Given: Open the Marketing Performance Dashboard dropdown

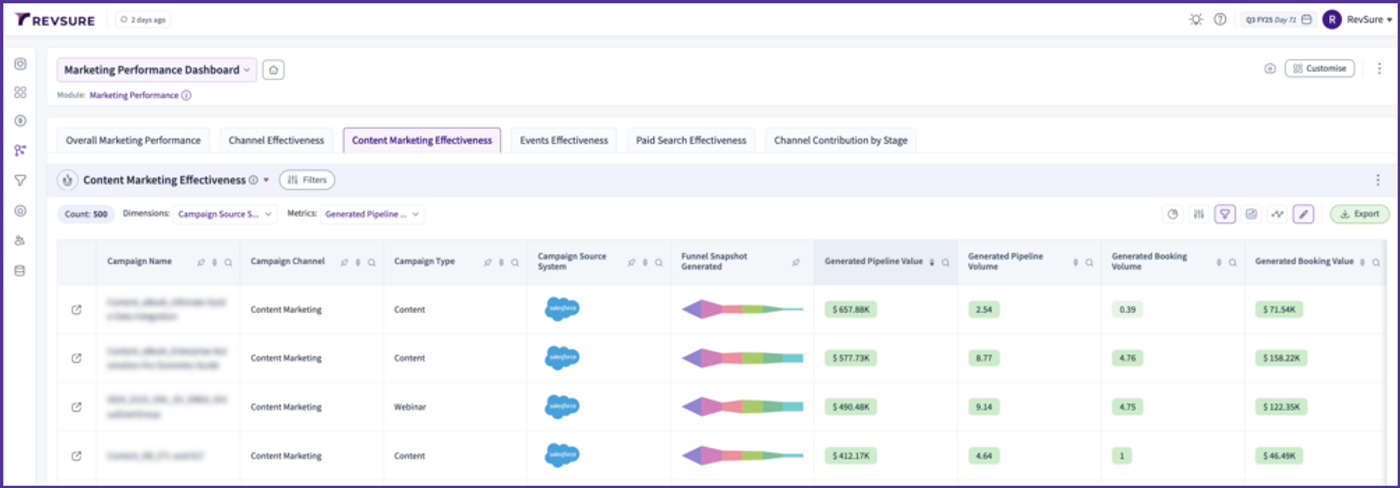Looking at the screenshot, I should click(157, 70).
